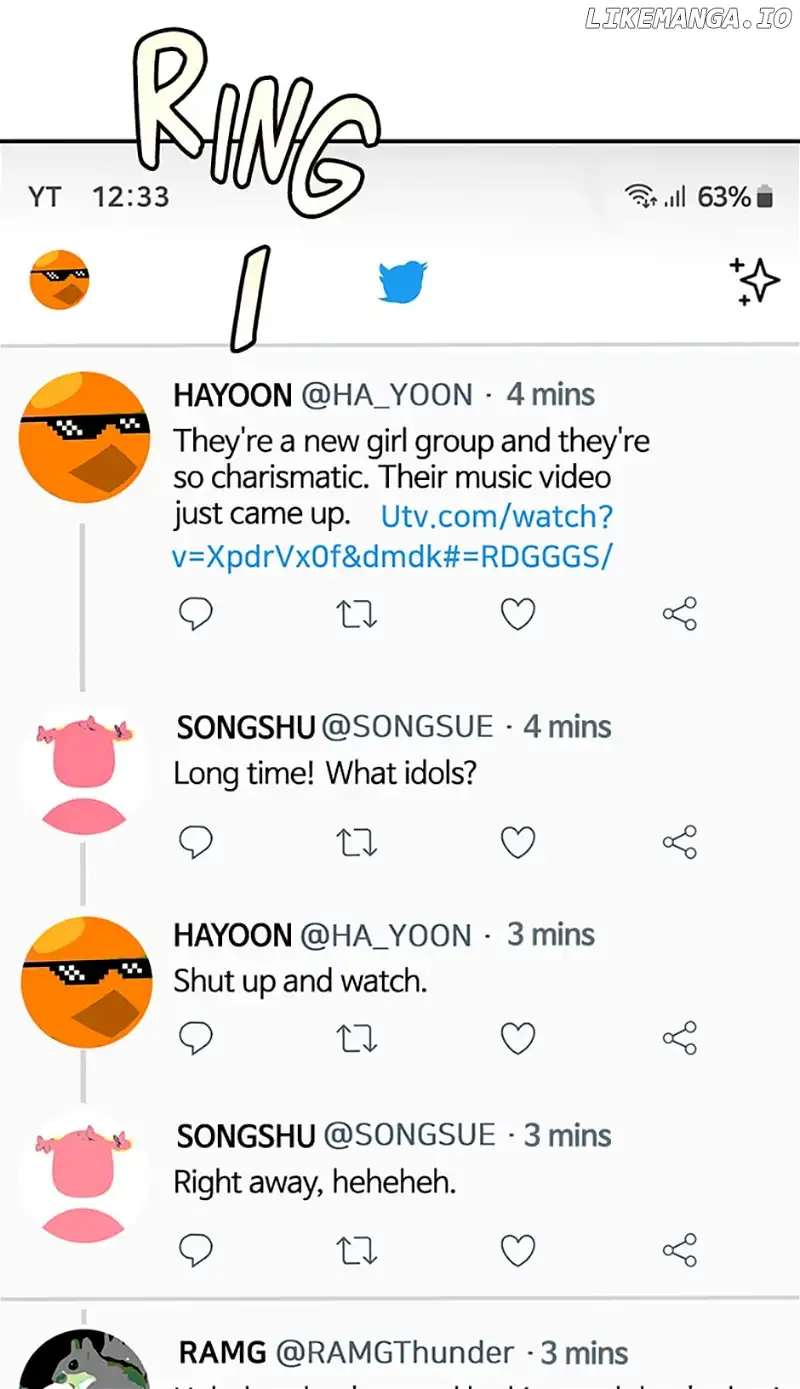Share the 'Right away, heheheh.' tweet
This screenshot has width=800, height=1389.
pos(680,1250)
